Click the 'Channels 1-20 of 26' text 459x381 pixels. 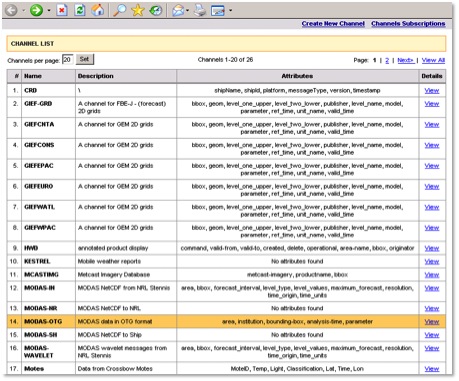pyautogui.click(x=225, y=60)
